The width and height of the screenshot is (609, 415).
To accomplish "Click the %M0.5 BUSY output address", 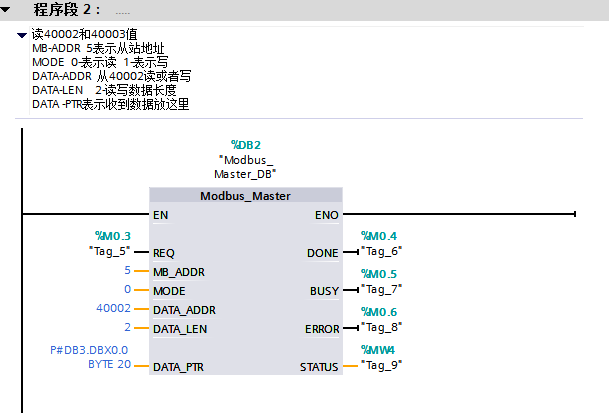I will pos(379,274).
